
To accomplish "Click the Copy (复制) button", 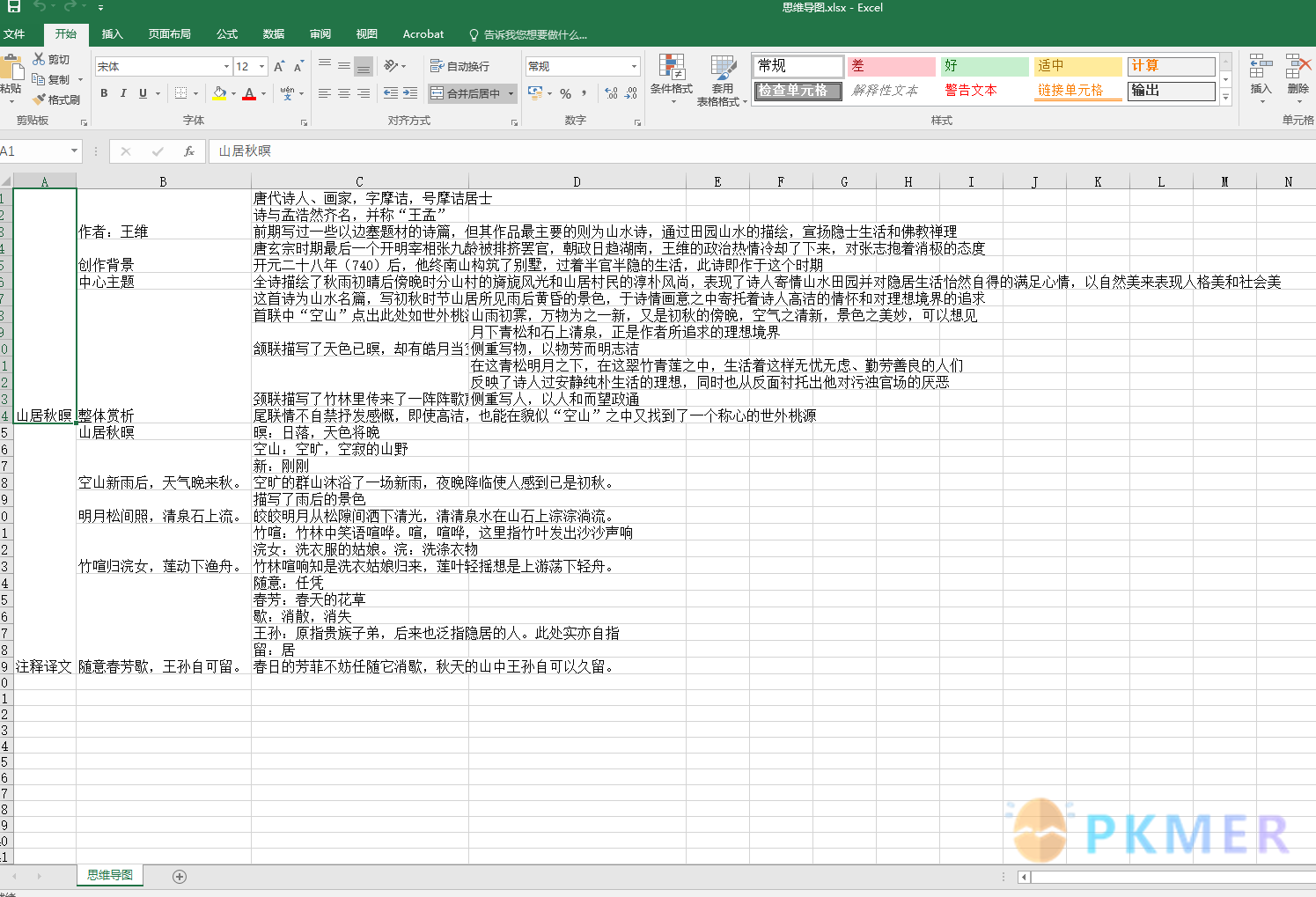I will click(51, 79).
